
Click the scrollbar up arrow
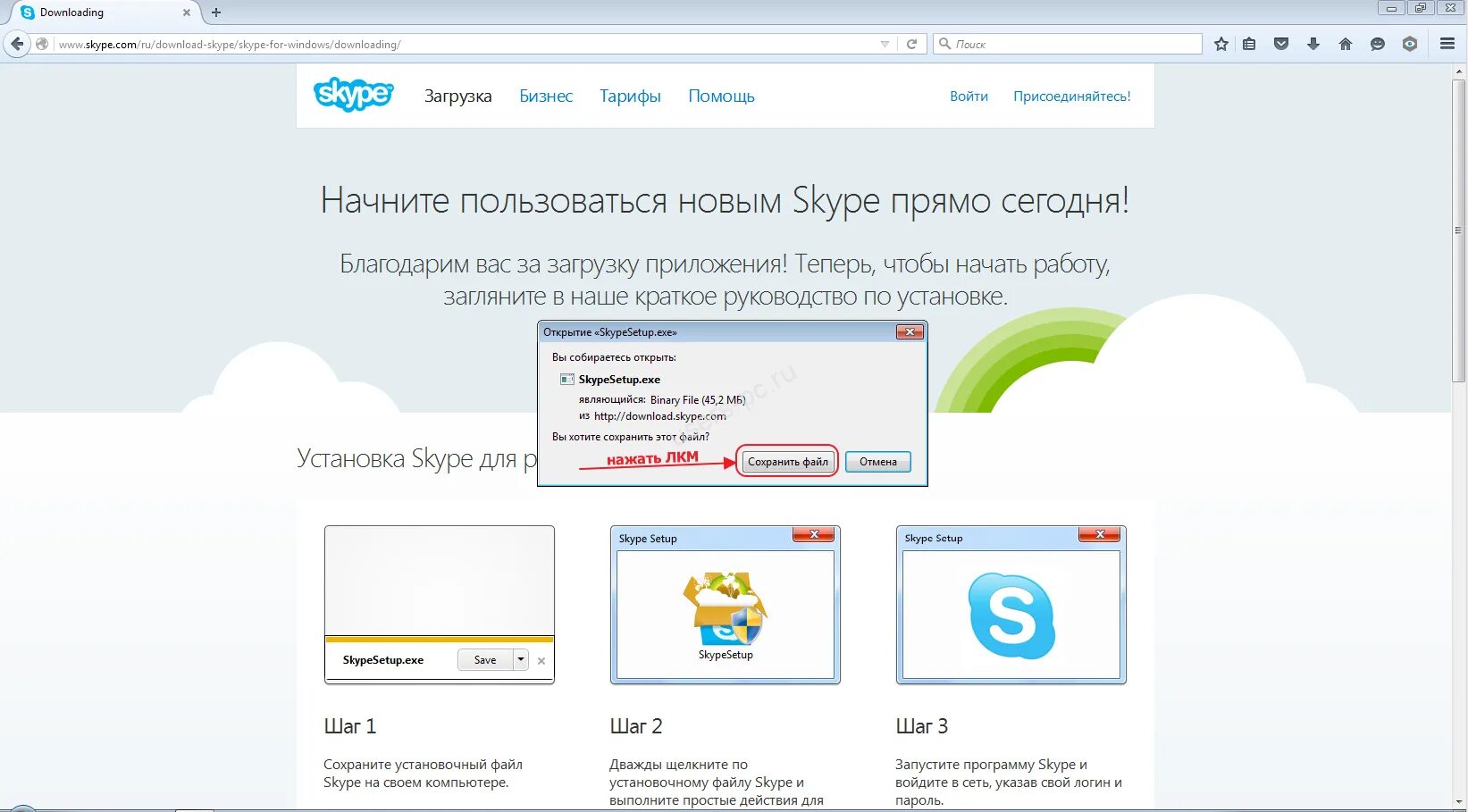pos(1458,71)
